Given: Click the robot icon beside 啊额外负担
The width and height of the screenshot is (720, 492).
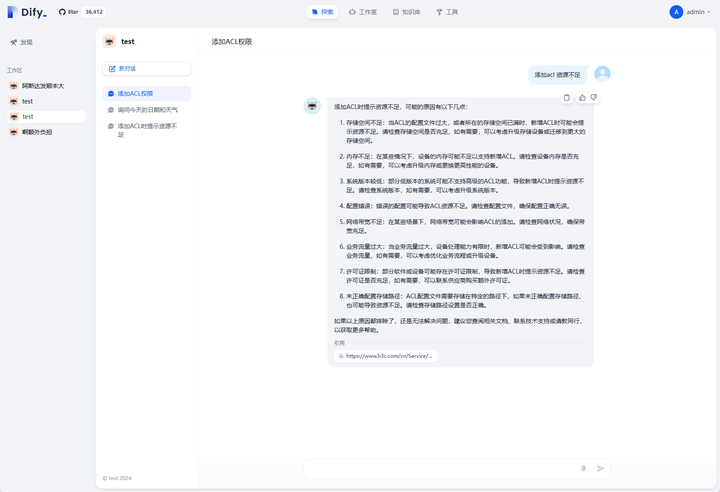Looking at the screenshot, I should [x=14, y=132].
